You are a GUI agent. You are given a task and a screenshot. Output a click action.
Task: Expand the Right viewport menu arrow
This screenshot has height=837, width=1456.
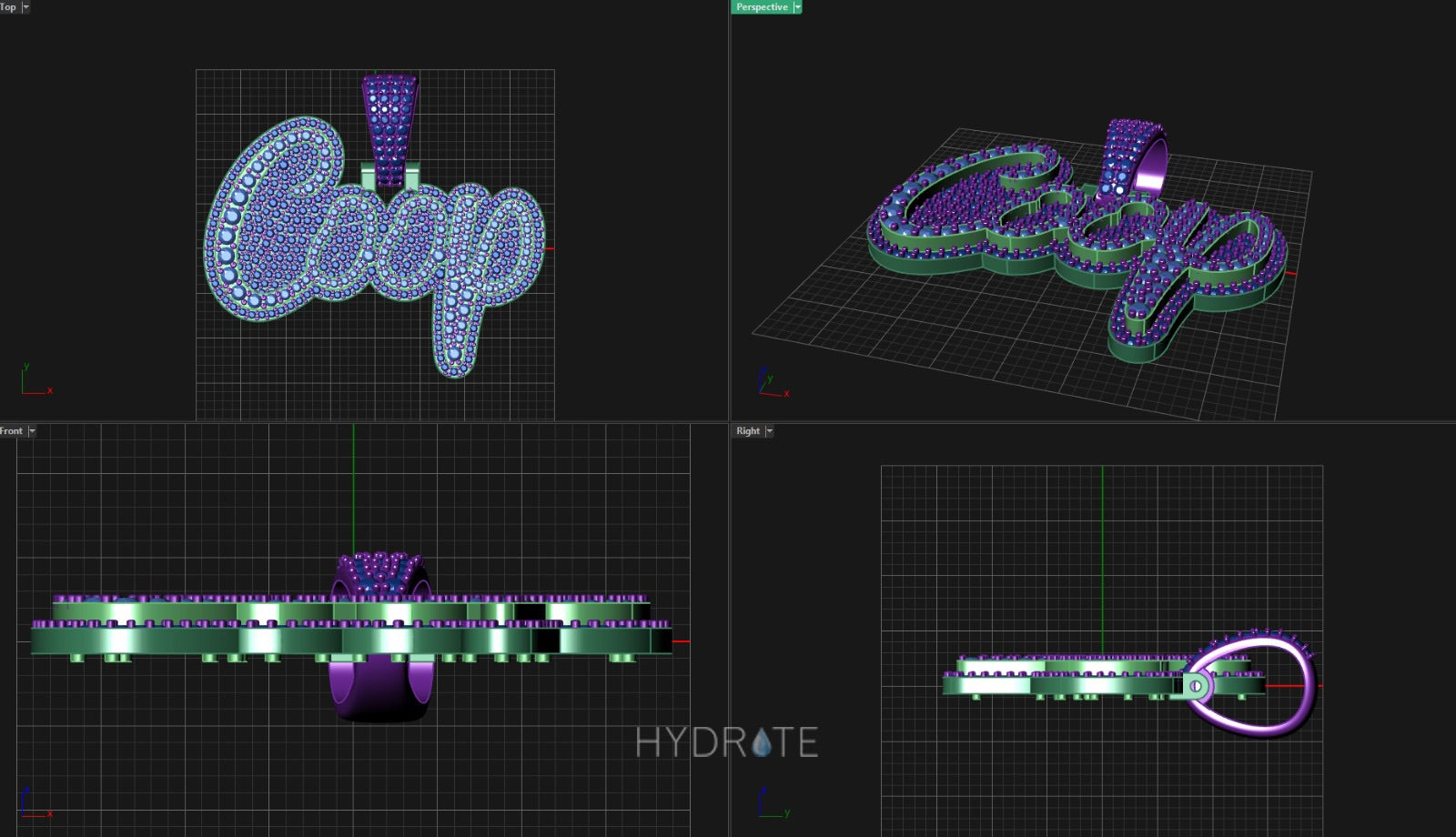click(x=769, y=431)
